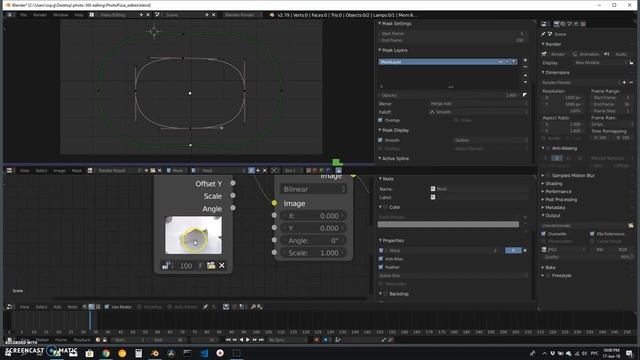This screenshot has width=640, height=360.
Task: Open Node menu in node editor header
Action: 72,307
